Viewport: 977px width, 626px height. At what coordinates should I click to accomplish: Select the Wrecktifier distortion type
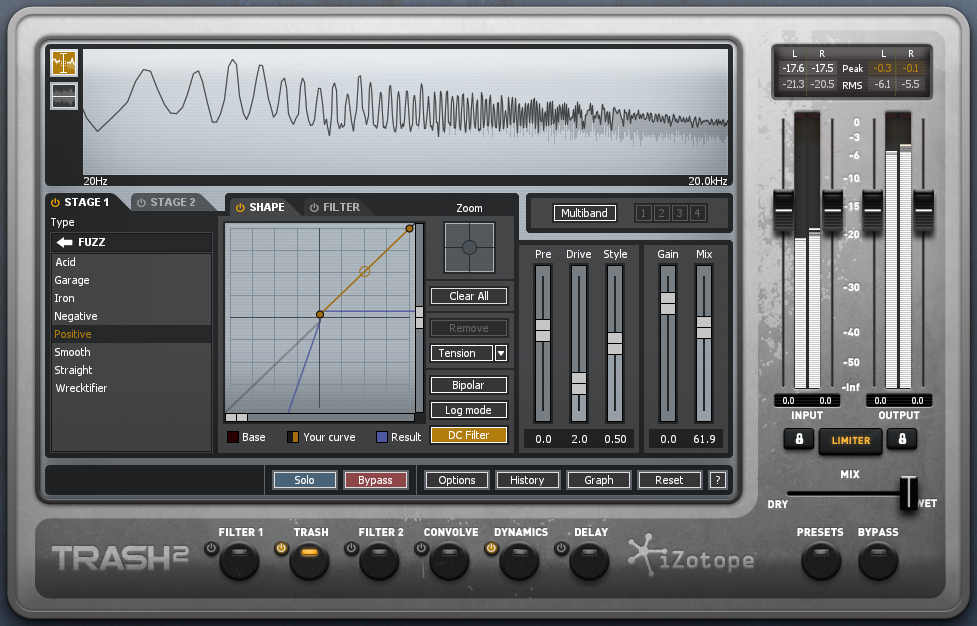tap(82, 388)
